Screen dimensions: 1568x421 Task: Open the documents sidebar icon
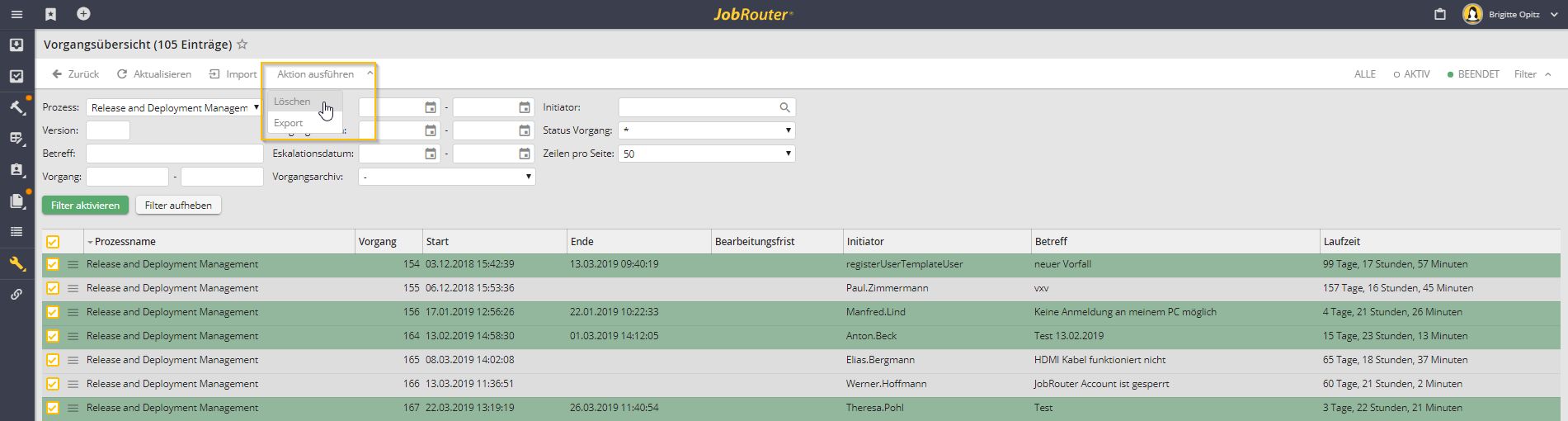coord(16,201)
